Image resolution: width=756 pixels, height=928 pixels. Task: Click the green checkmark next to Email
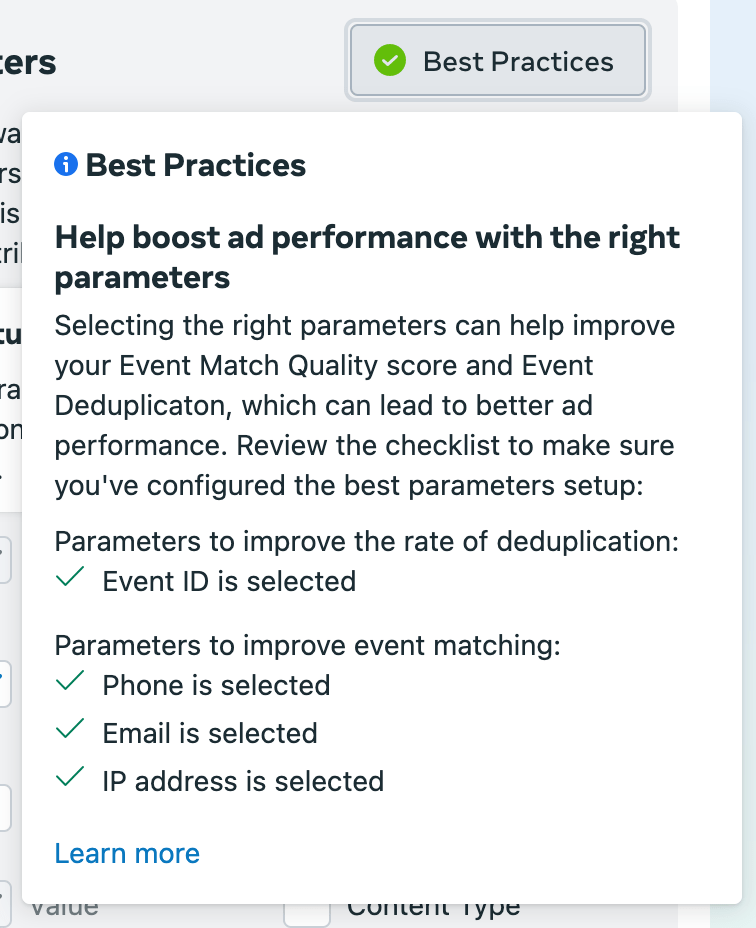[x=69, y=732]
